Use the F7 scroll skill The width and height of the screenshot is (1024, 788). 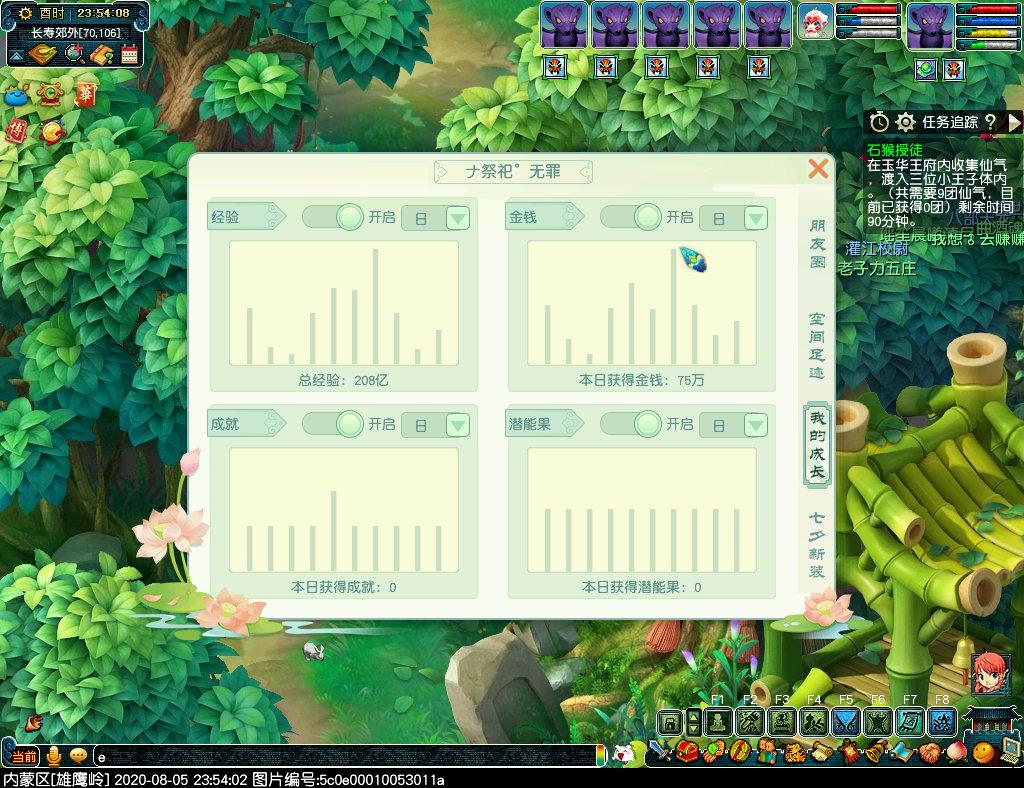910,722
